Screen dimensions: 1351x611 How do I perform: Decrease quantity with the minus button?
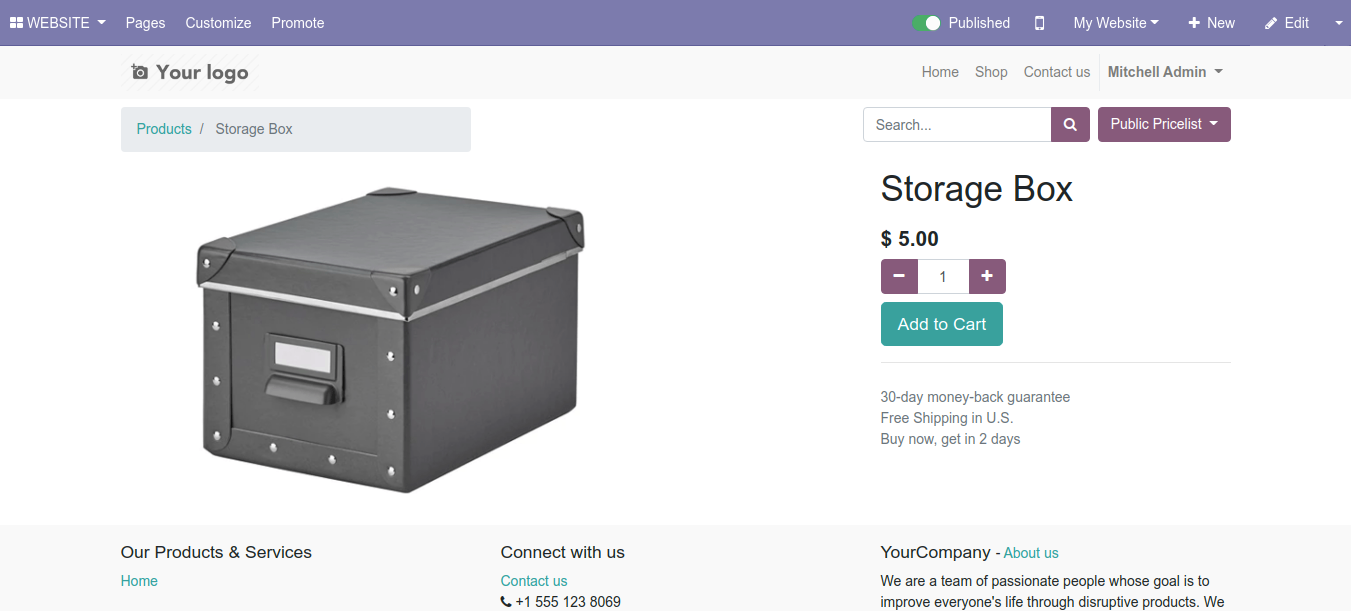tap(899, 277)
